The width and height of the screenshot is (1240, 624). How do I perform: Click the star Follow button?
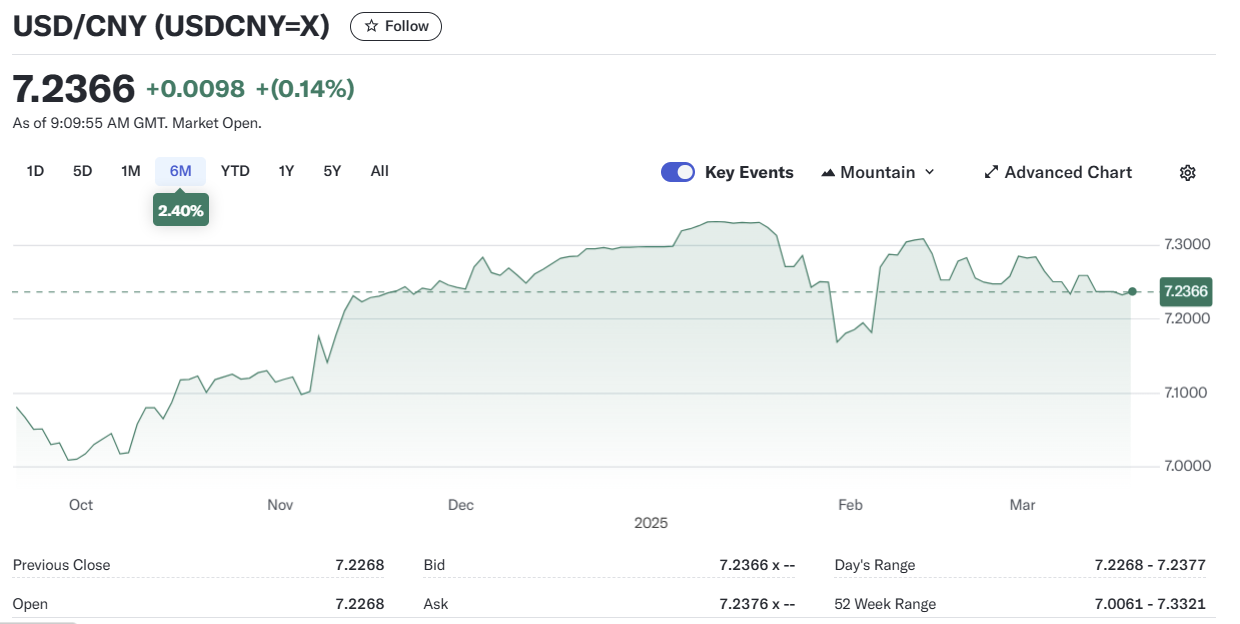pos(395,27)
